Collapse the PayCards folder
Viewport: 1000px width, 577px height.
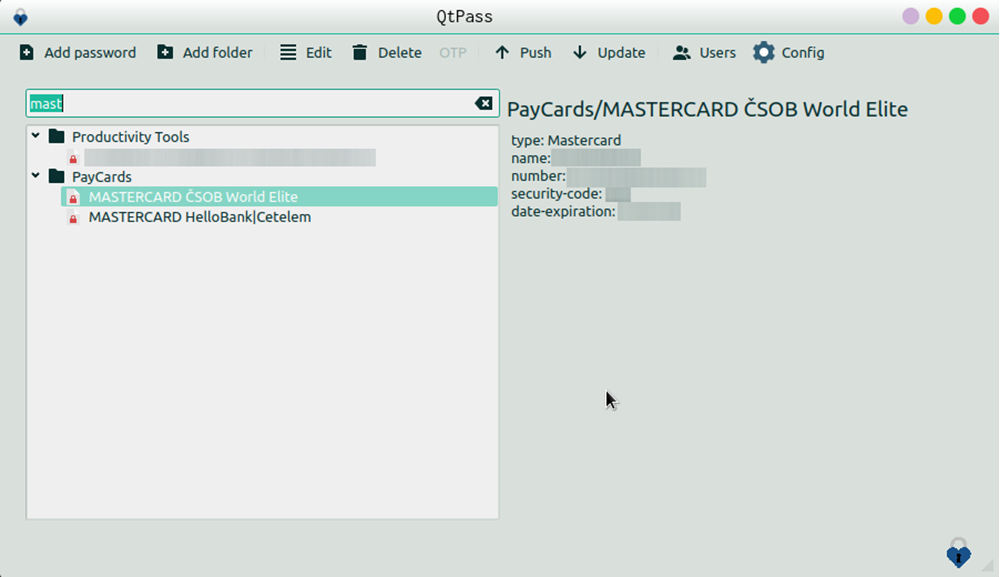36,176
